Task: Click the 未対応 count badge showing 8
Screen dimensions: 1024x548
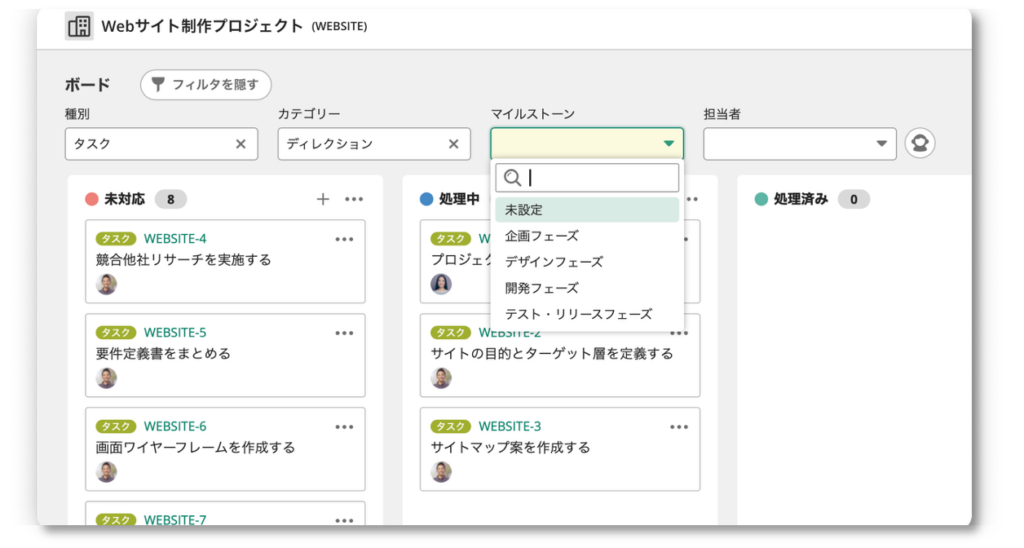Action: pyautogui.click(x=170, y=199)
